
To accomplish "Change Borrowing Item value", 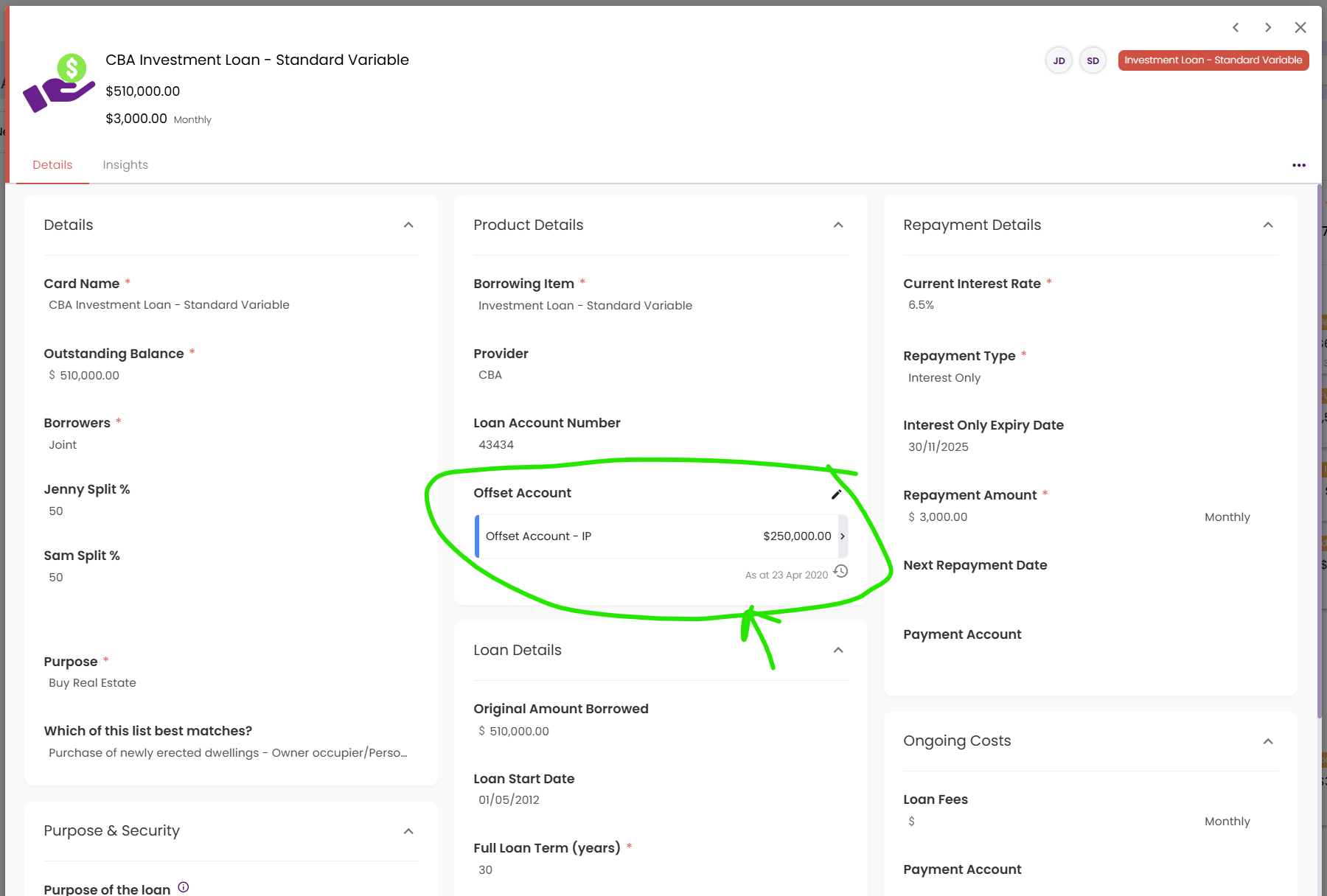I will (x=585, y=306).
